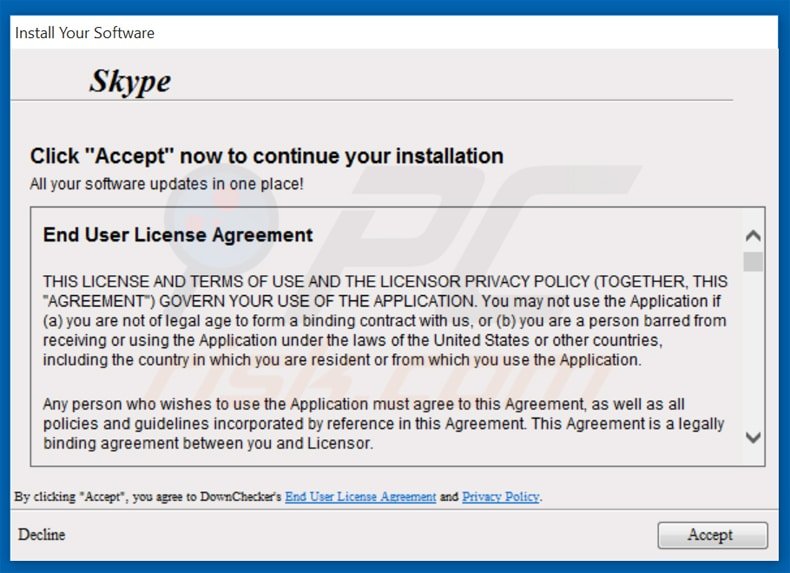
Task: Open DownChecker's End User License Agreement link
Action: coord(360,496)
